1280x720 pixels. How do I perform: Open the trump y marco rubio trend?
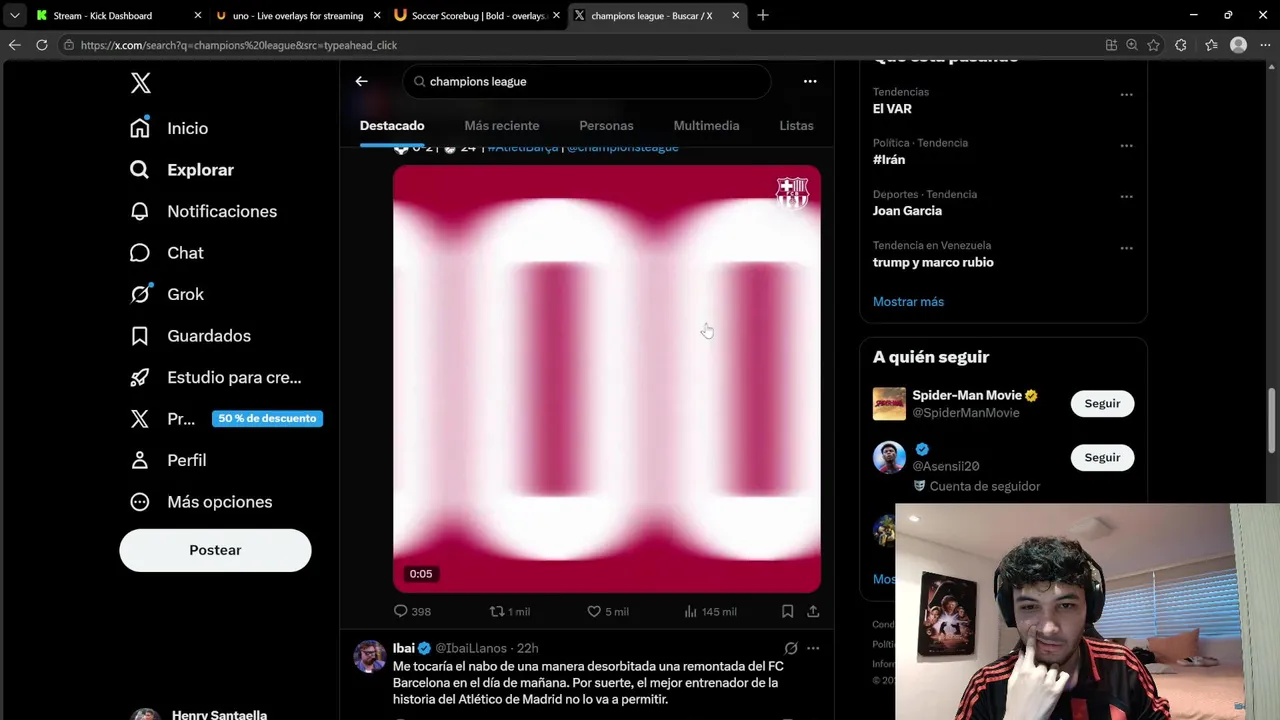pos(933,262)
